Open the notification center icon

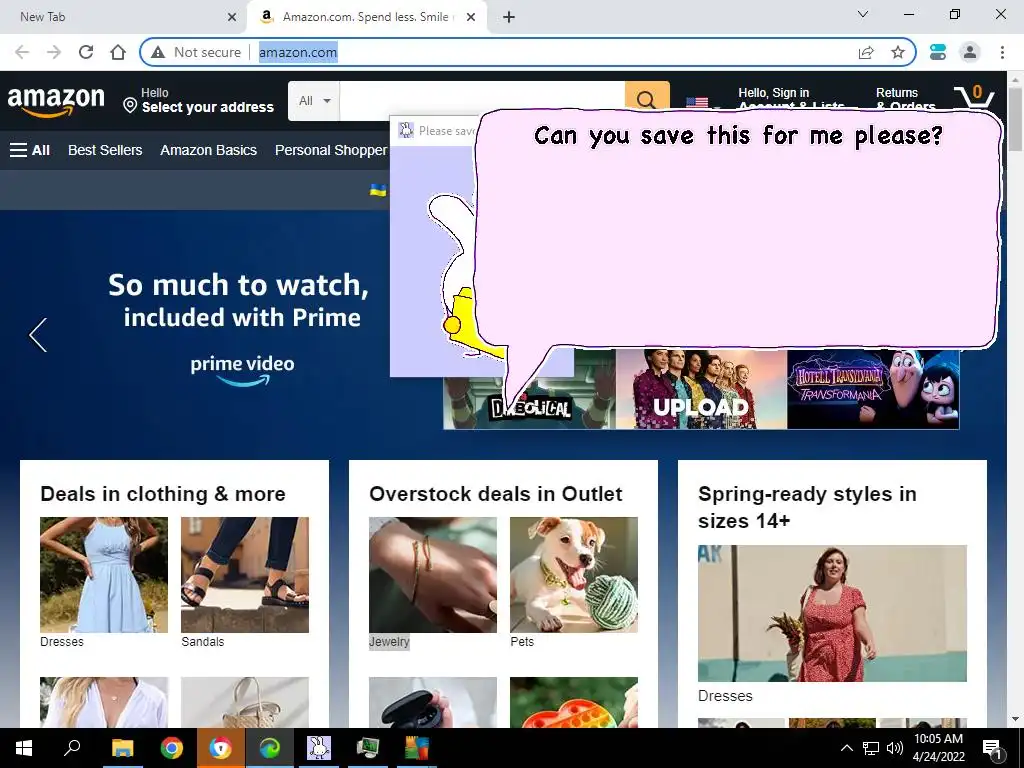click(x=993, y=748)
